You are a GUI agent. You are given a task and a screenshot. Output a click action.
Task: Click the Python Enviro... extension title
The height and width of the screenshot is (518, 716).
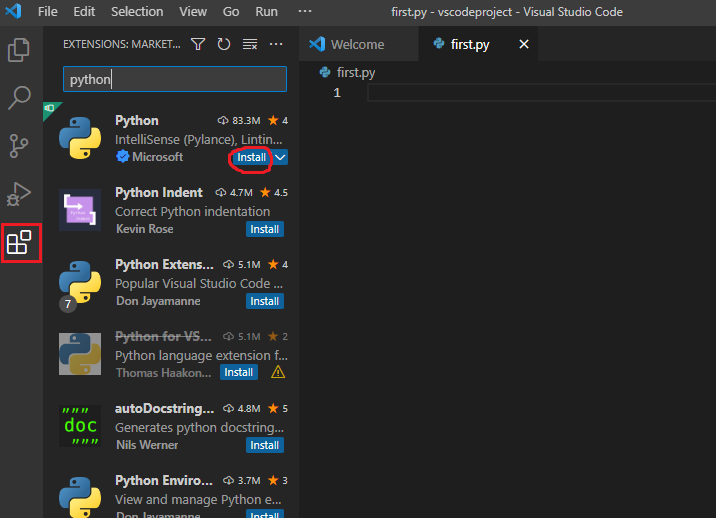(164, 481)
